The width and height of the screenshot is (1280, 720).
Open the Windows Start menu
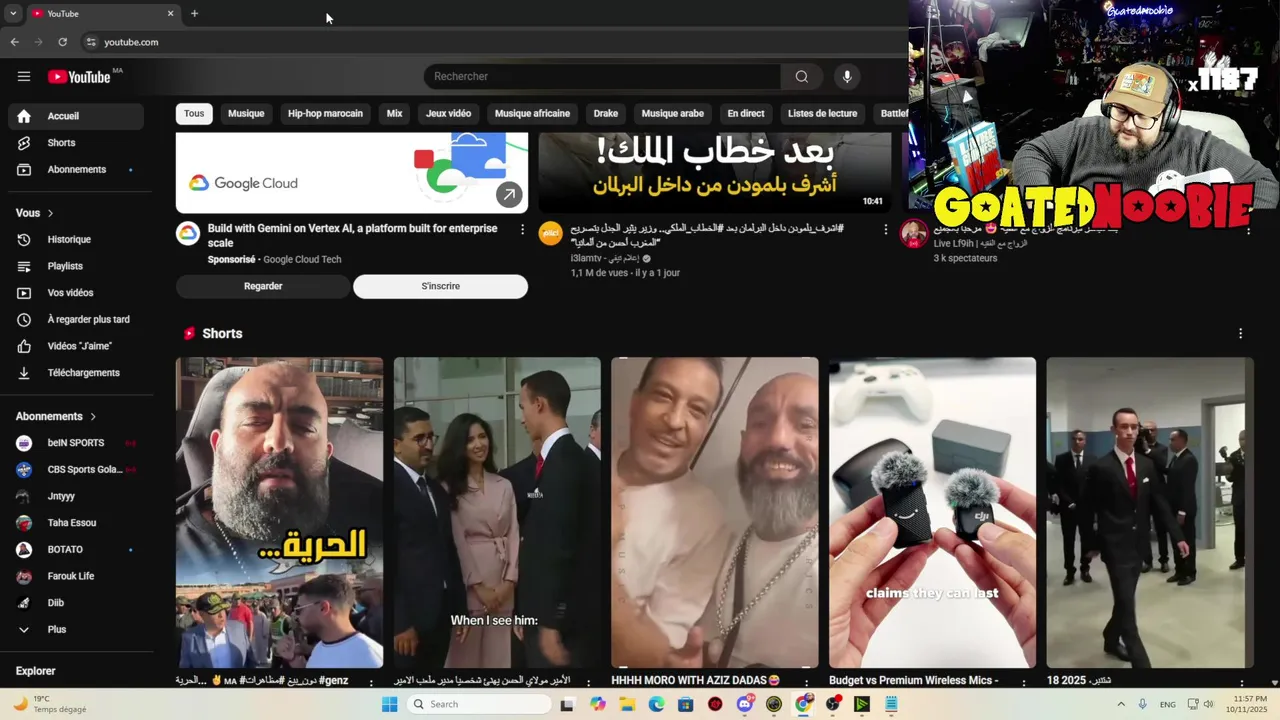click(x=390, y=704)
